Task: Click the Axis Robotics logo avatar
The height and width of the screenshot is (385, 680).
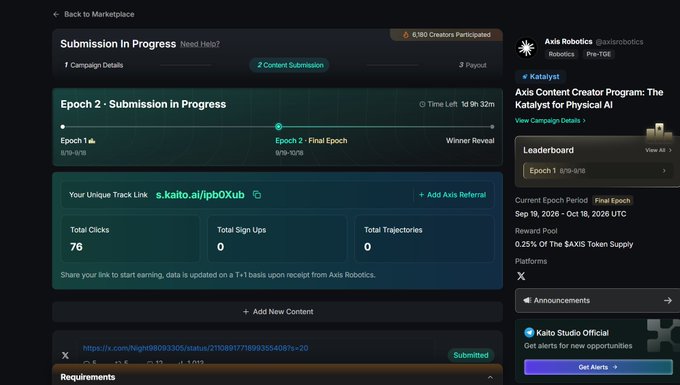Action: (x=526, y=48)
